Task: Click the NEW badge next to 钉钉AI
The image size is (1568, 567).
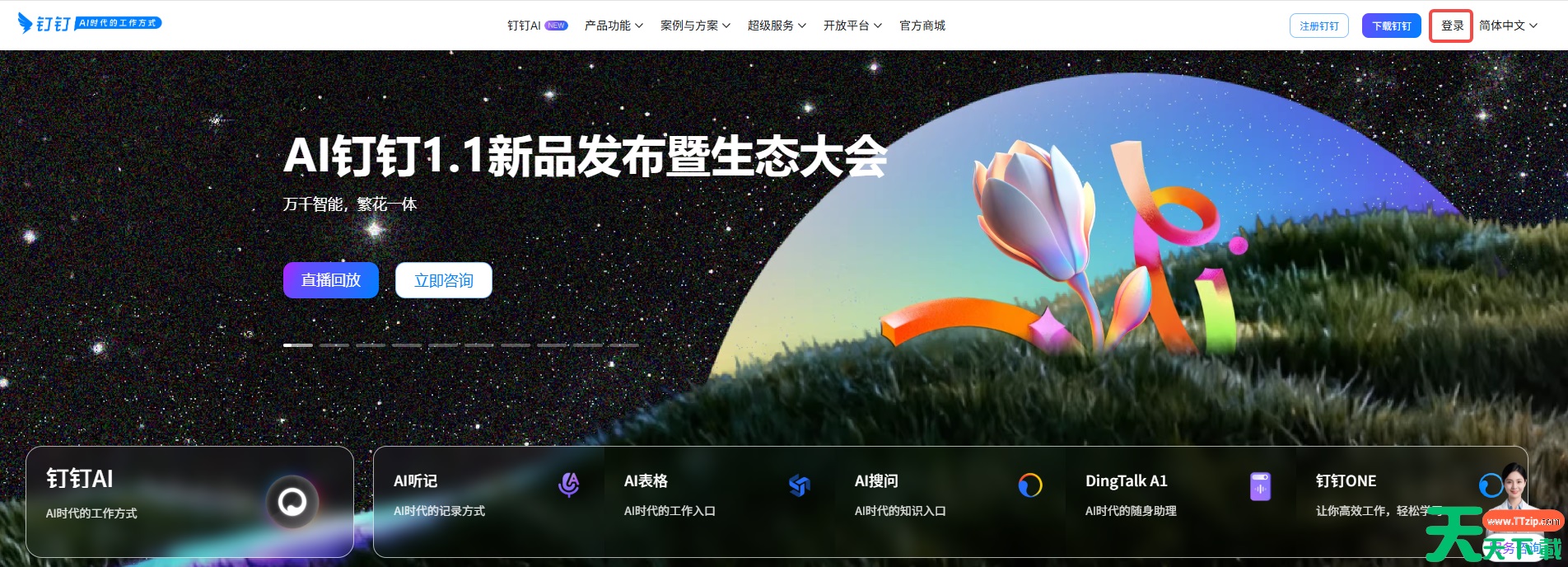Action: (557, 26)
